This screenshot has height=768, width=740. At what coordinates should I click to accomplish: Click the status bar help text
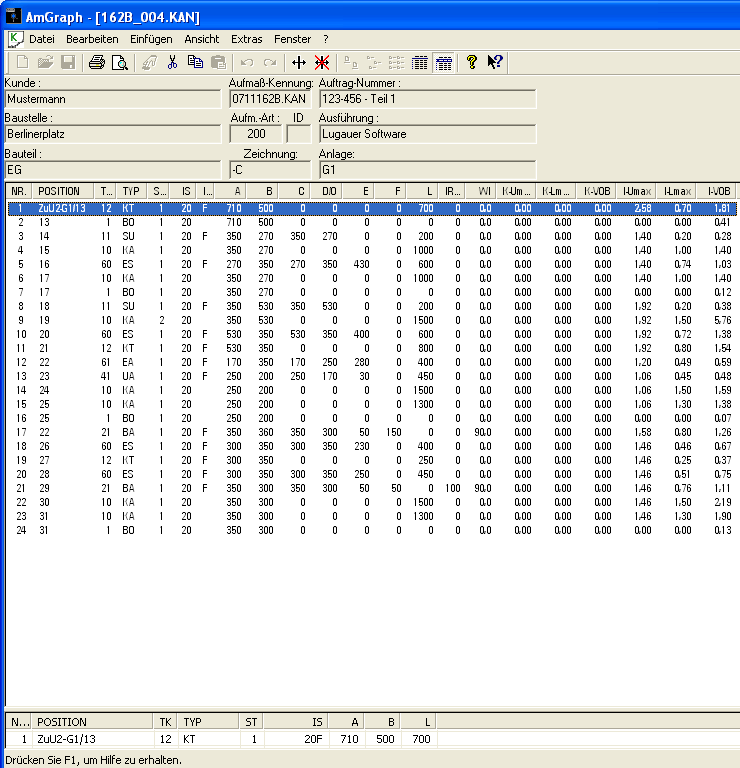(x=94, y=760)
